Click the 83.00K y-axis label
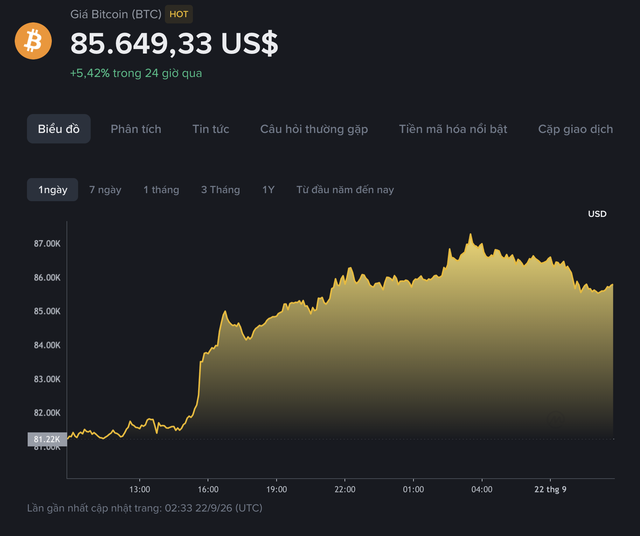 [x=47, y=379]
